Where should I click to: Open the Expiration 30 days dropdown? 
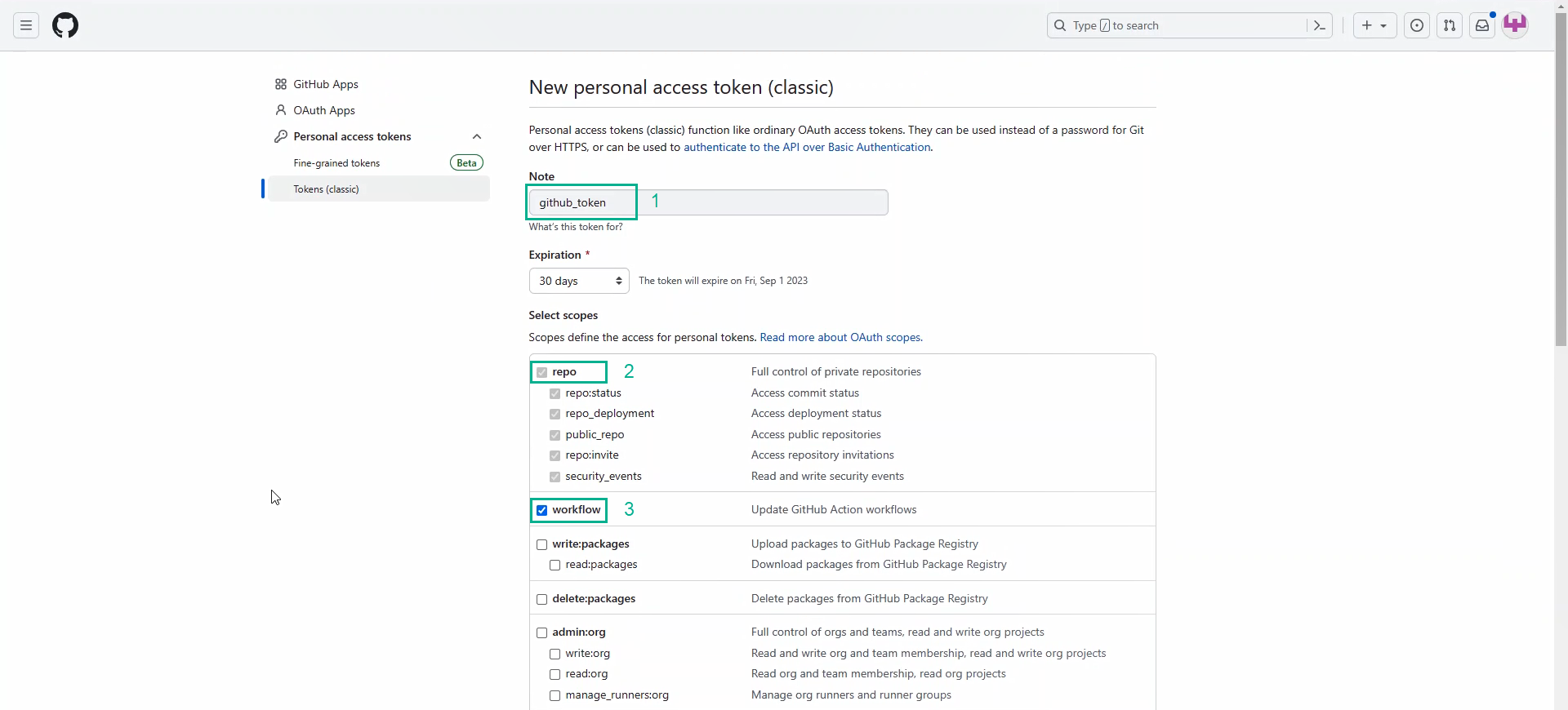(x=579, y=281)
